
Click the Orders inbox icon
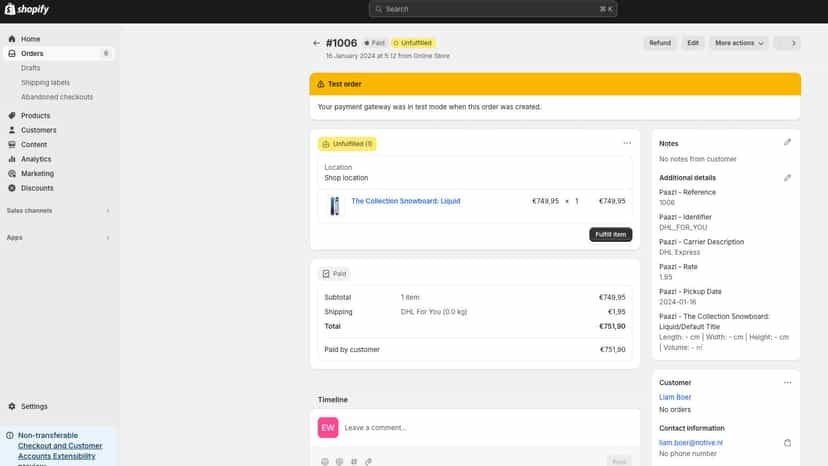(12, 53)
